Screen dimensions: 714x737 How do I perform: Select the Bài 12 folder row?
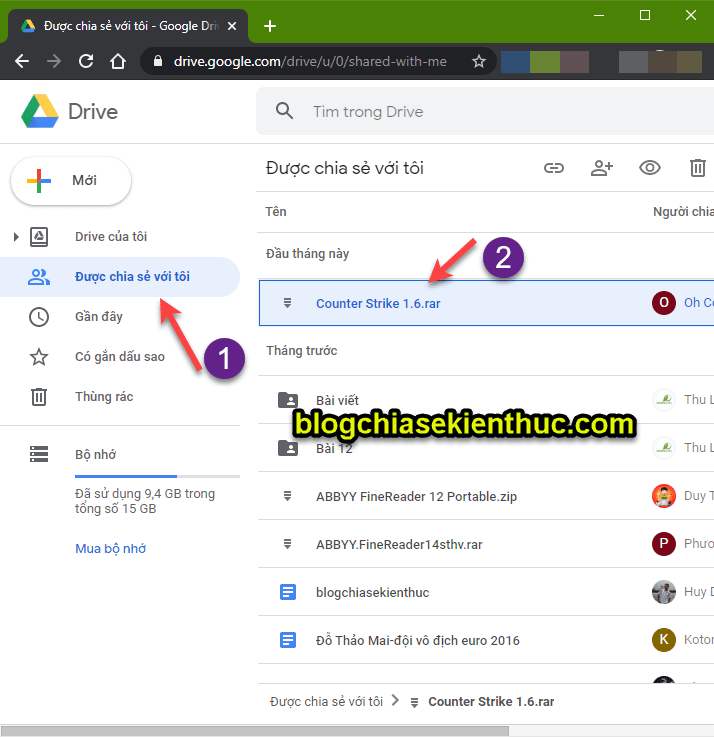tap(486, 448)
